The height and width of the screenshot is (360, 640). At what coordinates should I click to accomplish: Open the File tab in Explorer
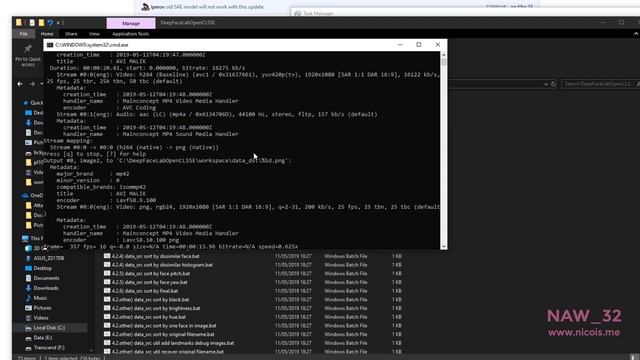click(x=24, y=34)
